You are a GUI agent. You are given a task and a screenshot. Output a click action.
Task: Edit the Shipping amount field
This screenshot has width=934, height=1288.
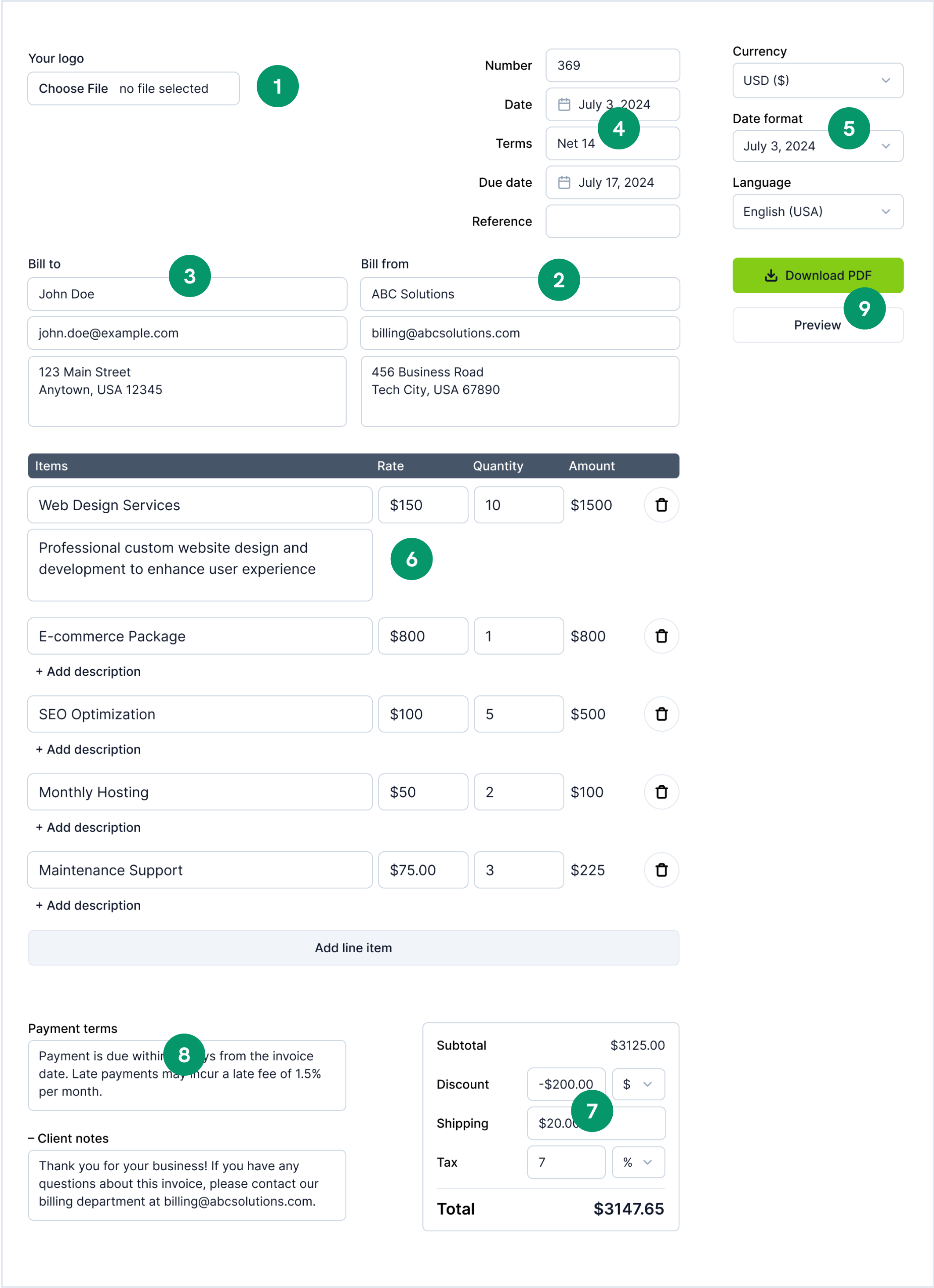click(596, 1123)
